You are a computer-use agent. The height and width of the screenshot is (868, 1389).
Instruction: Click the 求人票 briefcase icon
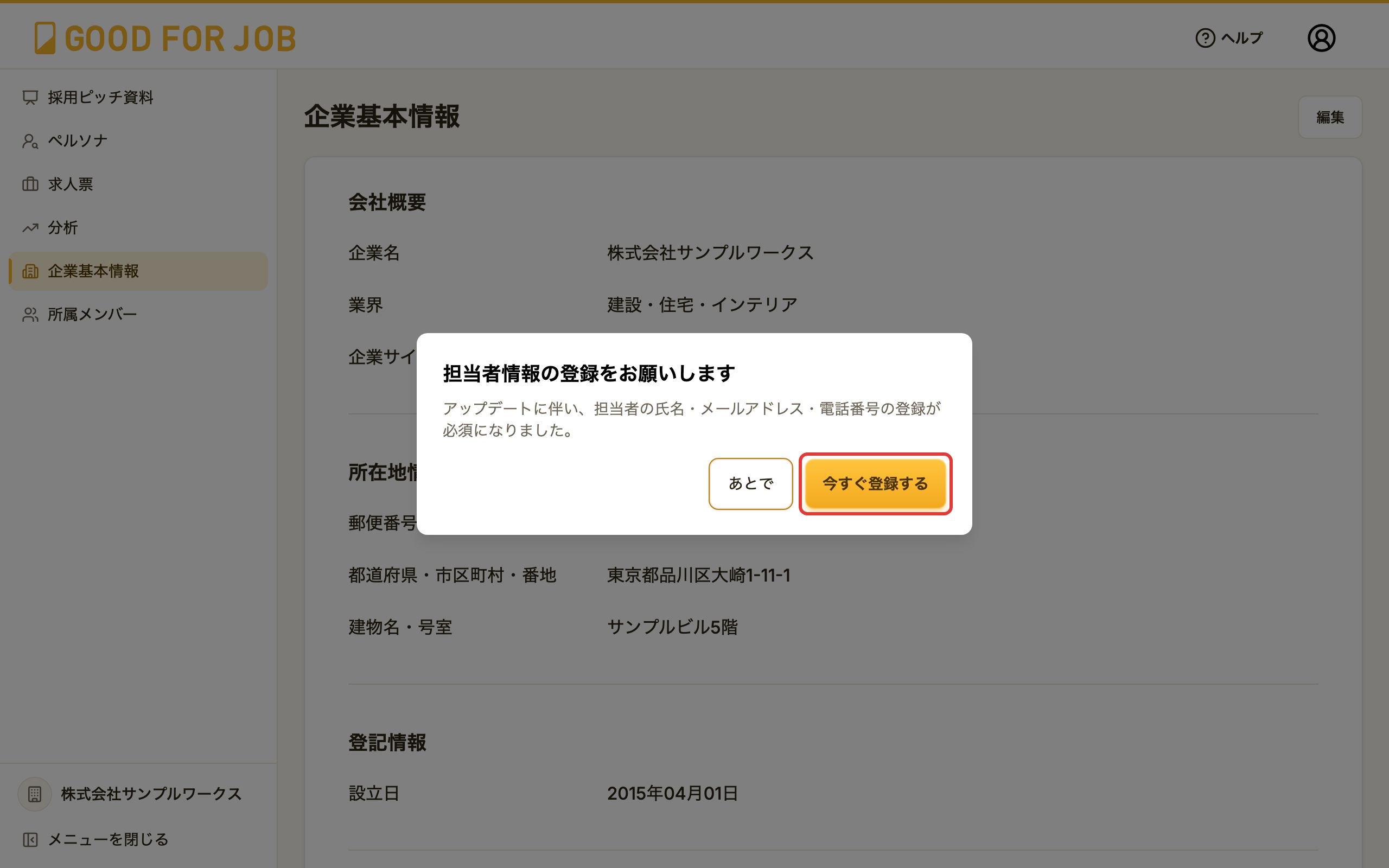pos(30,184)
